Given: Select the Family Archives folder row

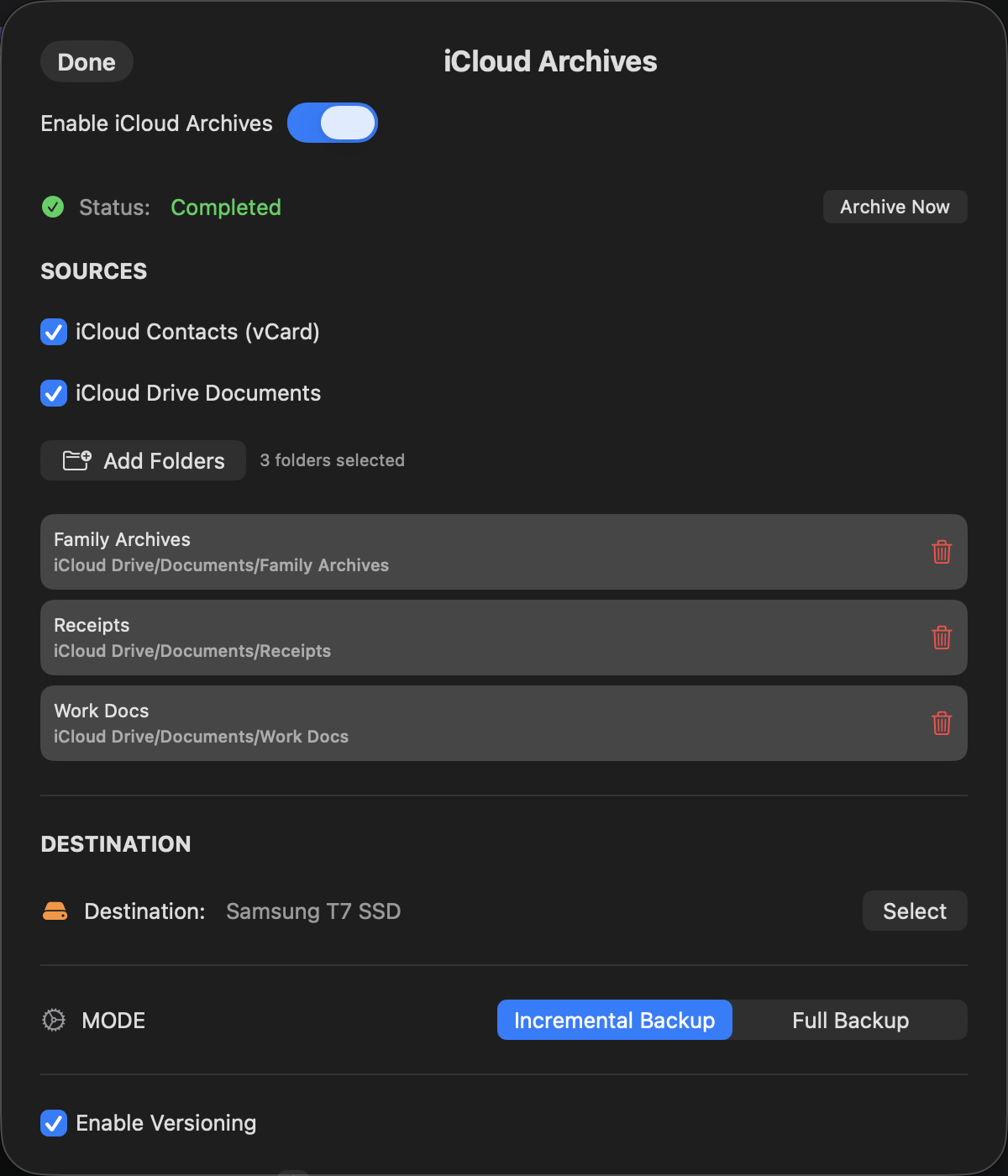Looking at the screenshot, I should point(470,552).
